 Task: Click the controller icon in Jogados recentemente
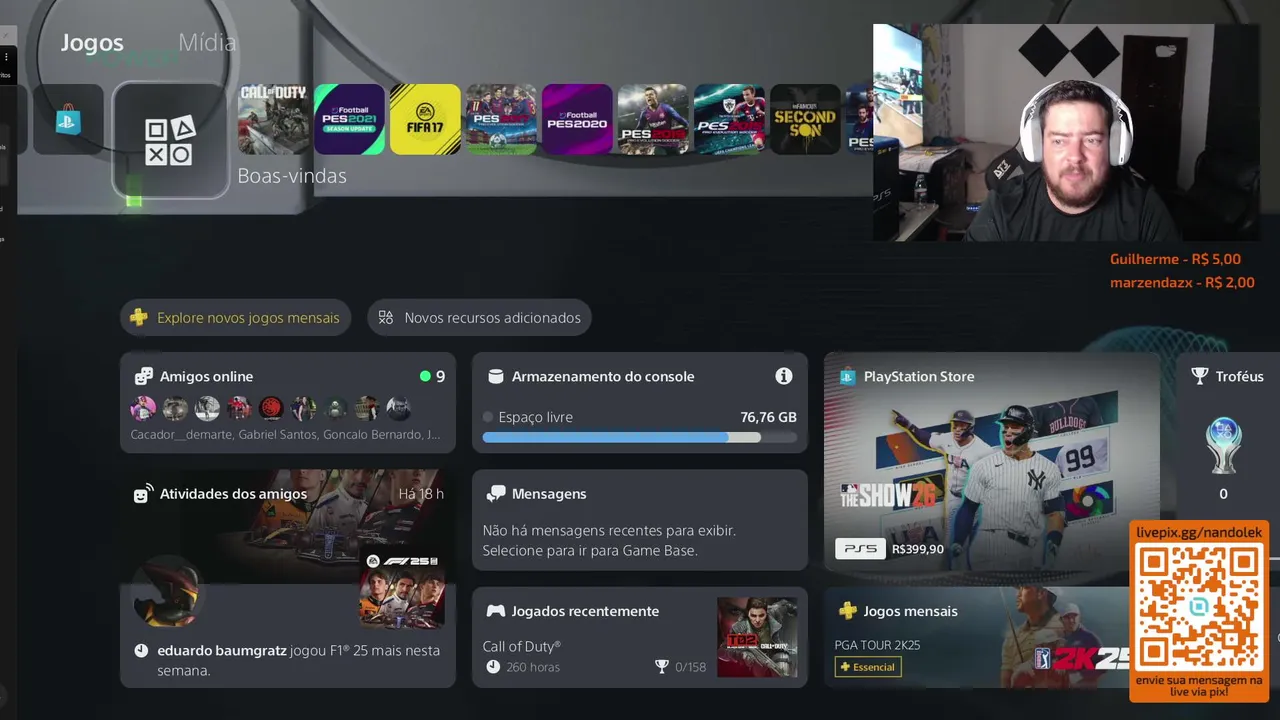[x=495, y=611]
